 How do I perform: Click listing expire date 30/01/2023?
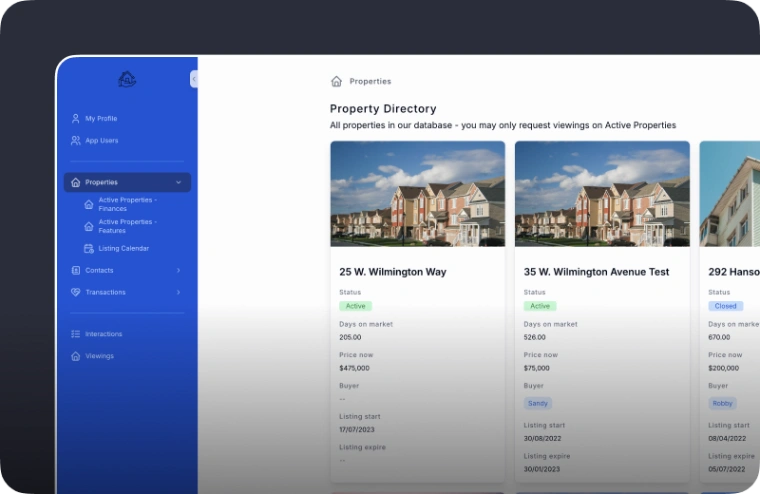coord(542,469)
